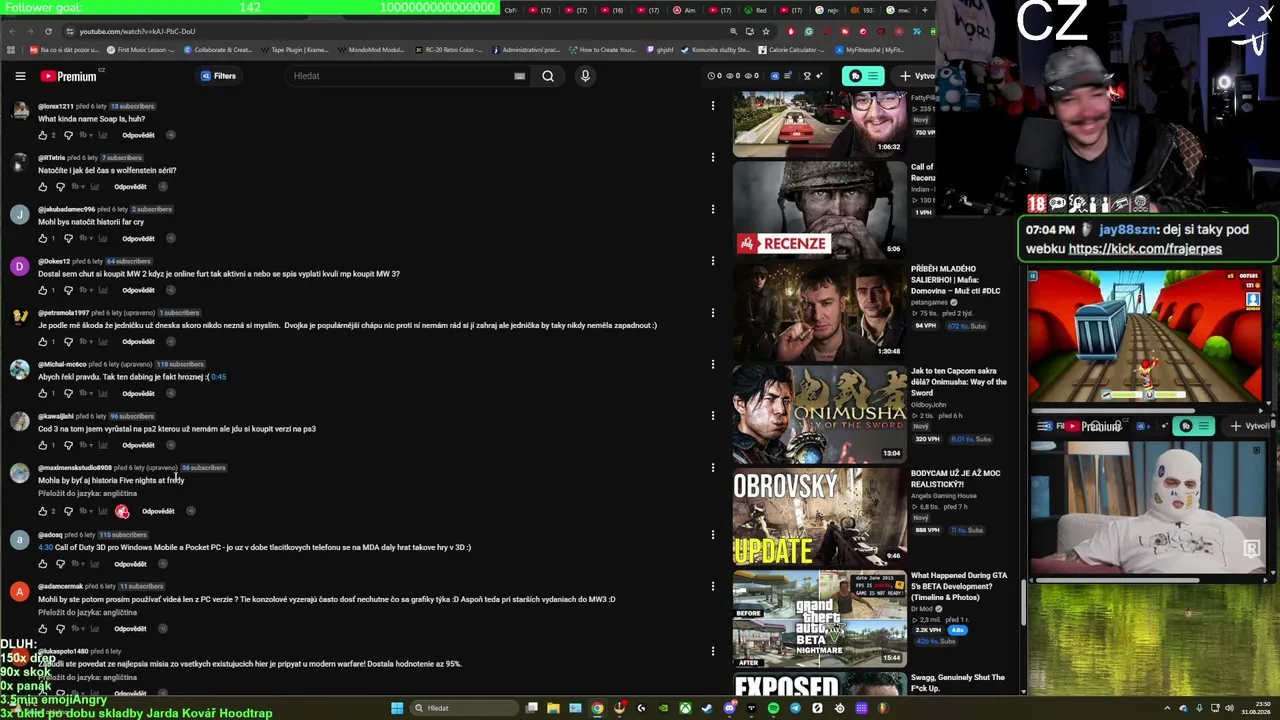Open 'PŘÍBĚH MLADÉHO SALIERIHO' video title
Screen dimensions: 1280x720
(x=956, y=280)
